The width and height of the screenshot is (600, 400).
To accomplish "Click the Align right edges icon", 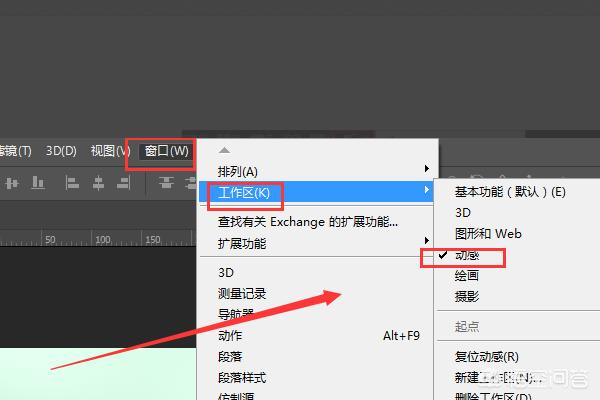I will click(x=124, y=183).
